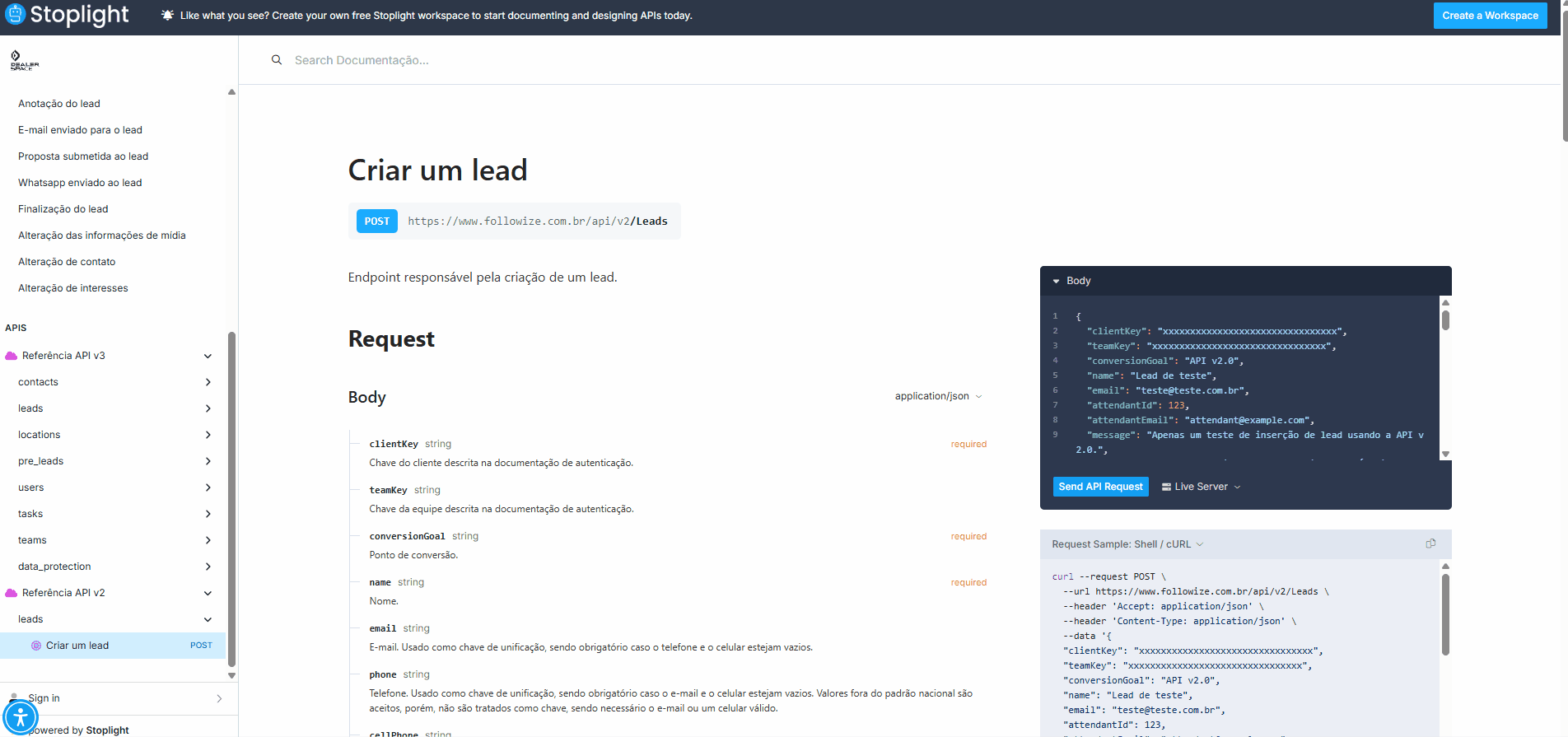Screen dimensions: 1568x737
Task: Click the cURL sample scrollbar
Action: coord(1445,614)
